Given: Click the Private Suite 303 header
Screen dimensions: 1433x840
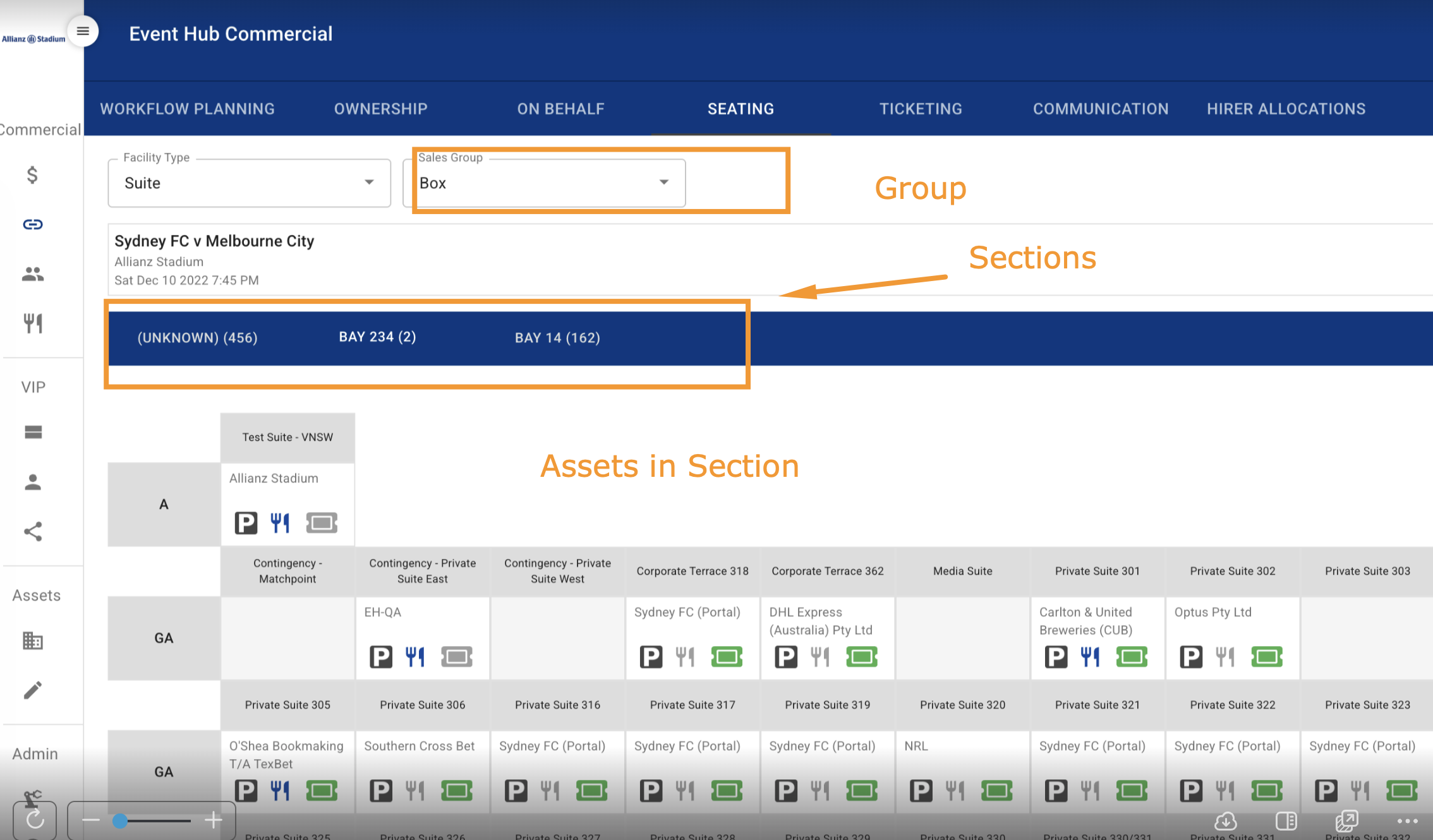Looking at the screenshot, I should coord(1367,571).
